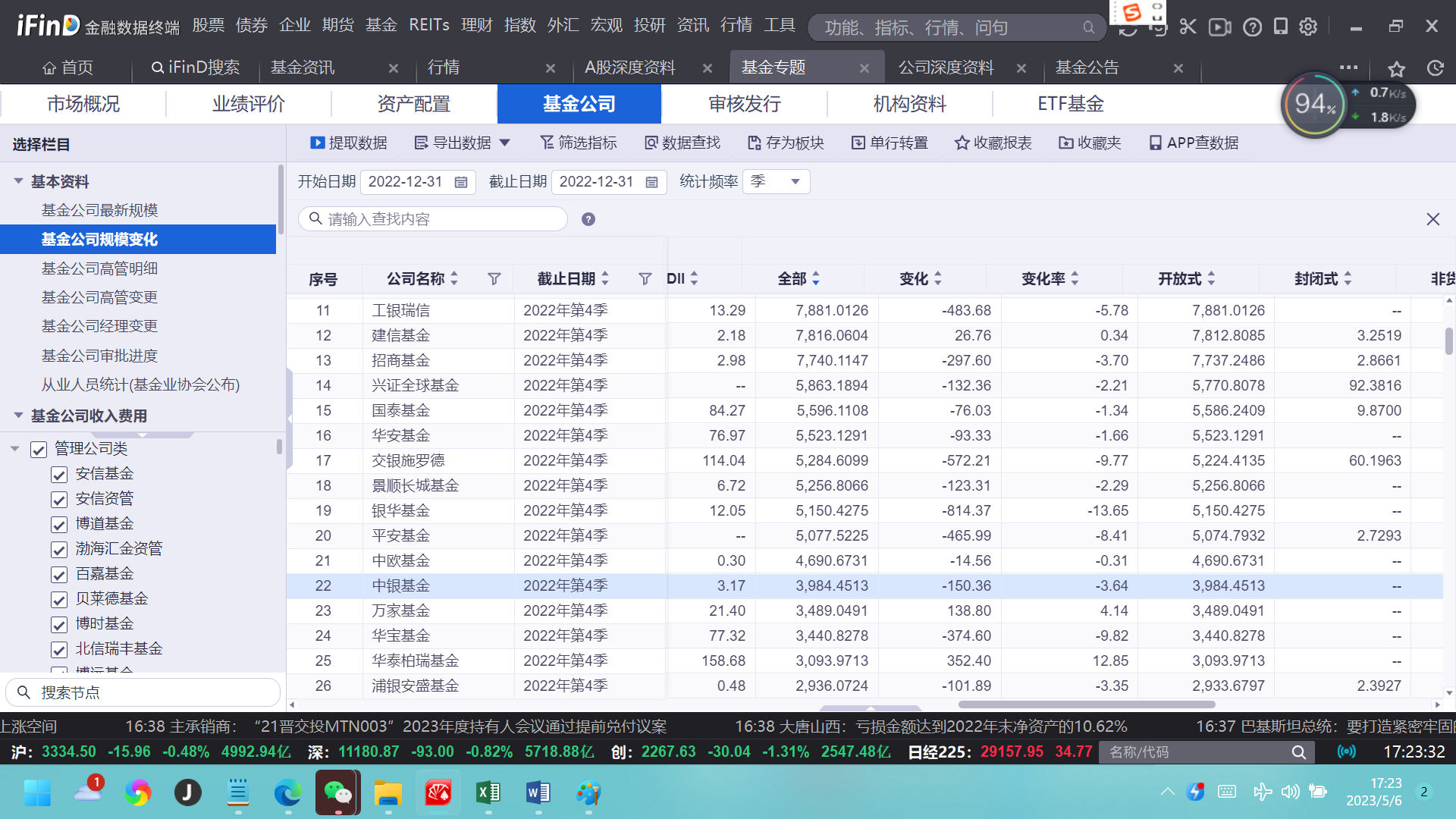This screenshot has width=1456, height=819.
Task: Click the 收藏报表 star icon
Action: coord(962,143)
